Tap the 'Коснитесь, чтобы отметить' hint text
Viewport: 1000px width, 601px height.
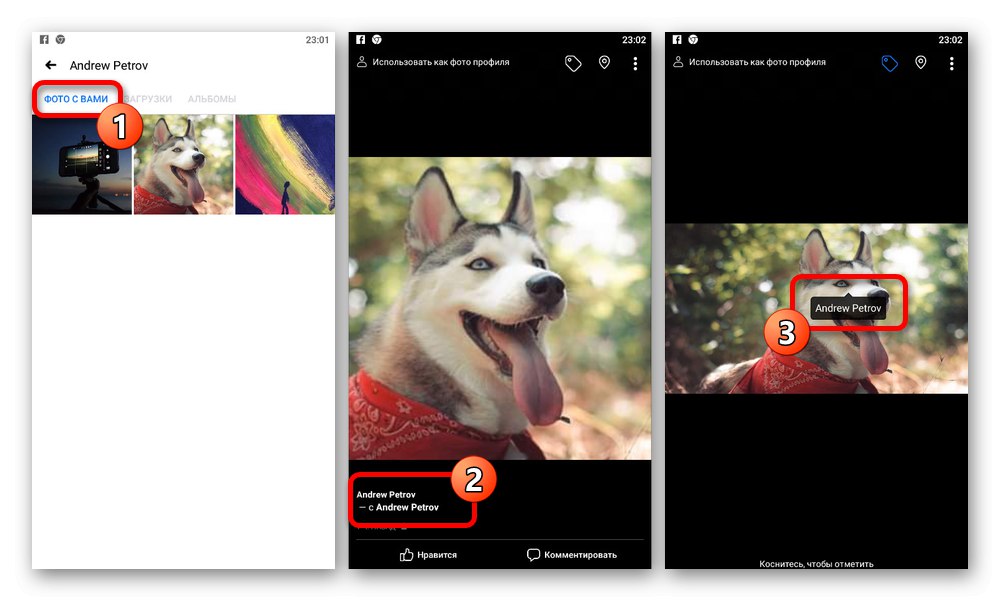click(x=816, y=564)
